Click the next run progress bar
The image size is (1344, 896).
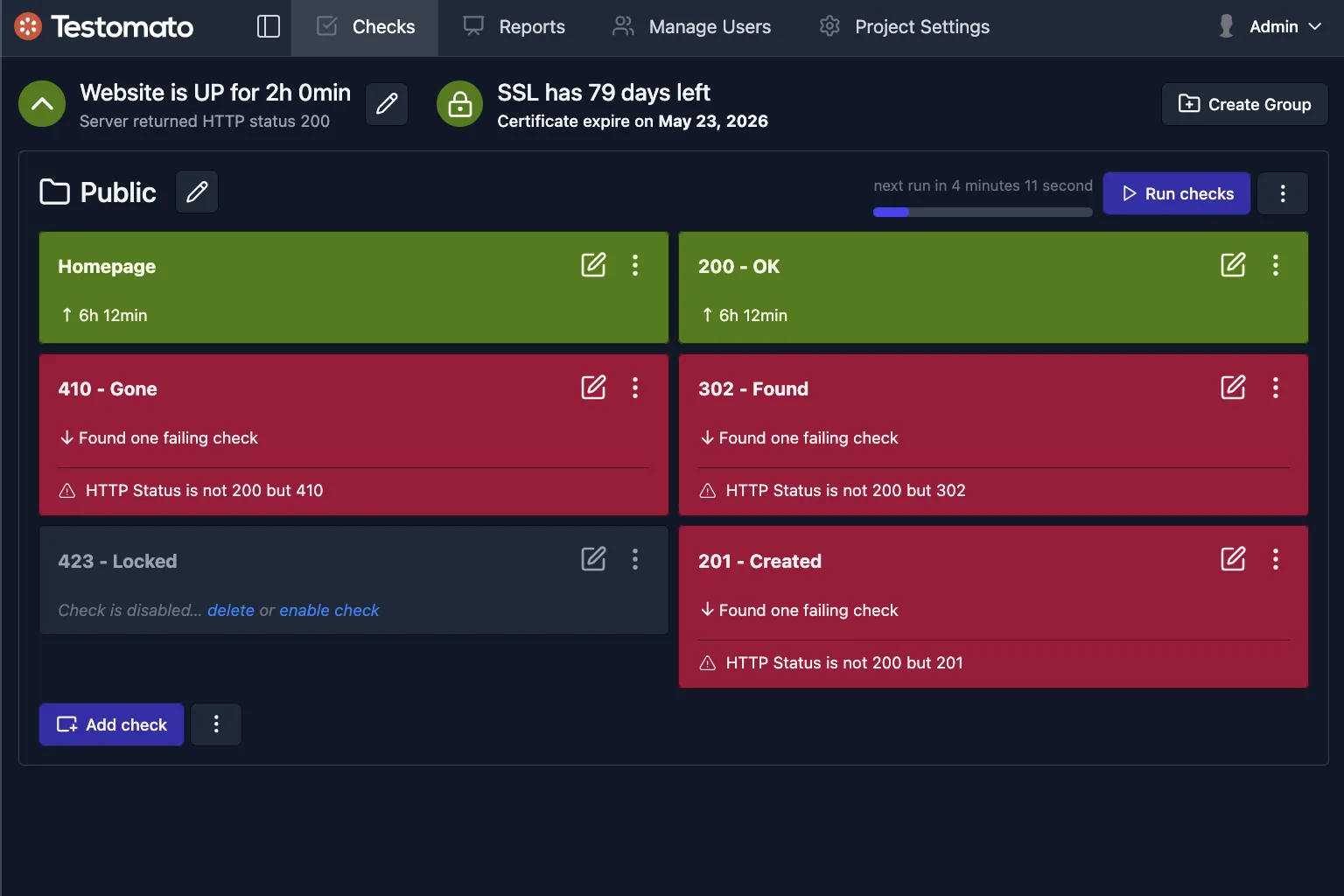tap(982, 212)
